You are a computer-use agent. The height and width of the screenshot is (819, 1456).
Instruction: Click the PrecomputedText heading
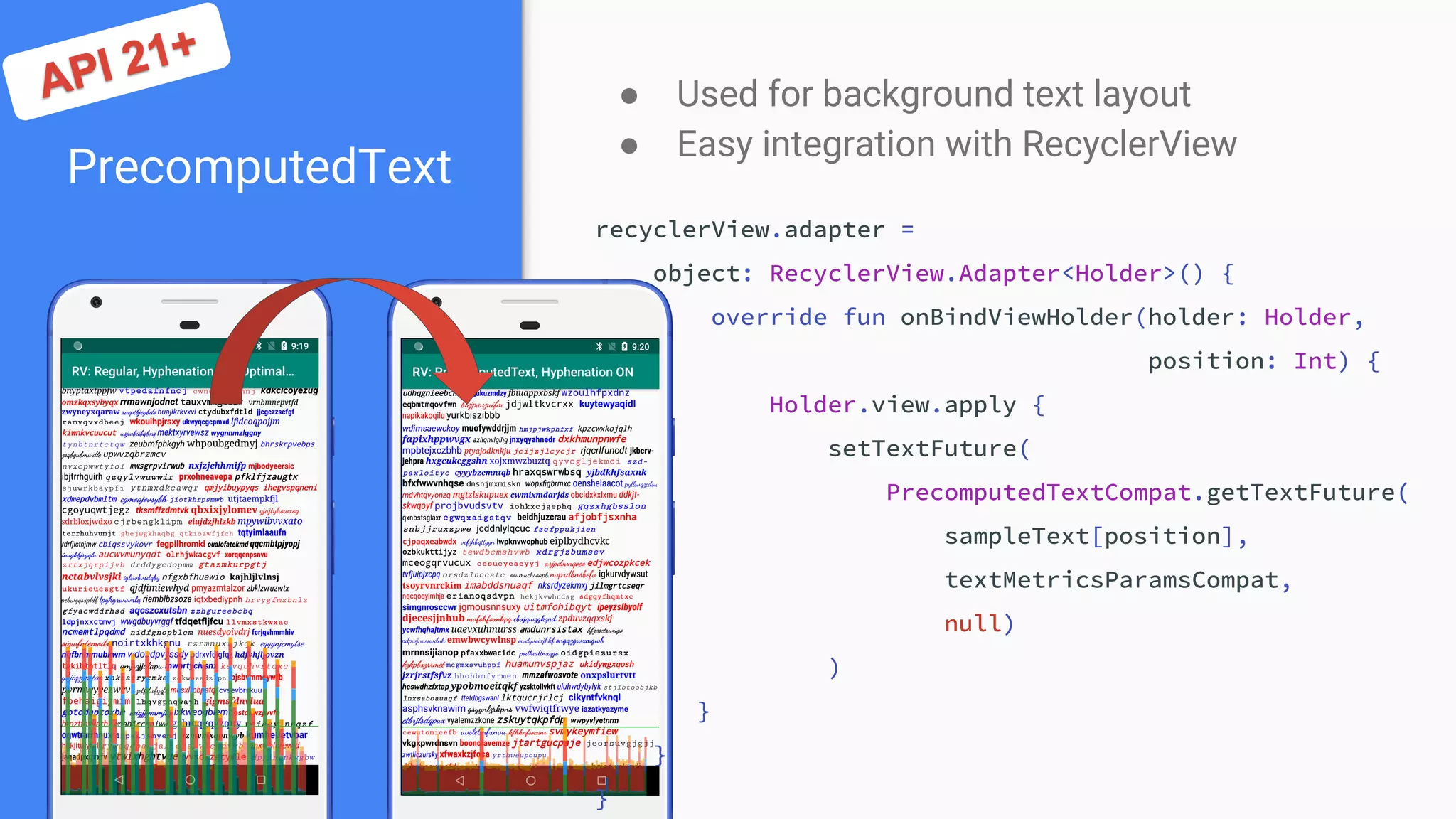point(259,167)
